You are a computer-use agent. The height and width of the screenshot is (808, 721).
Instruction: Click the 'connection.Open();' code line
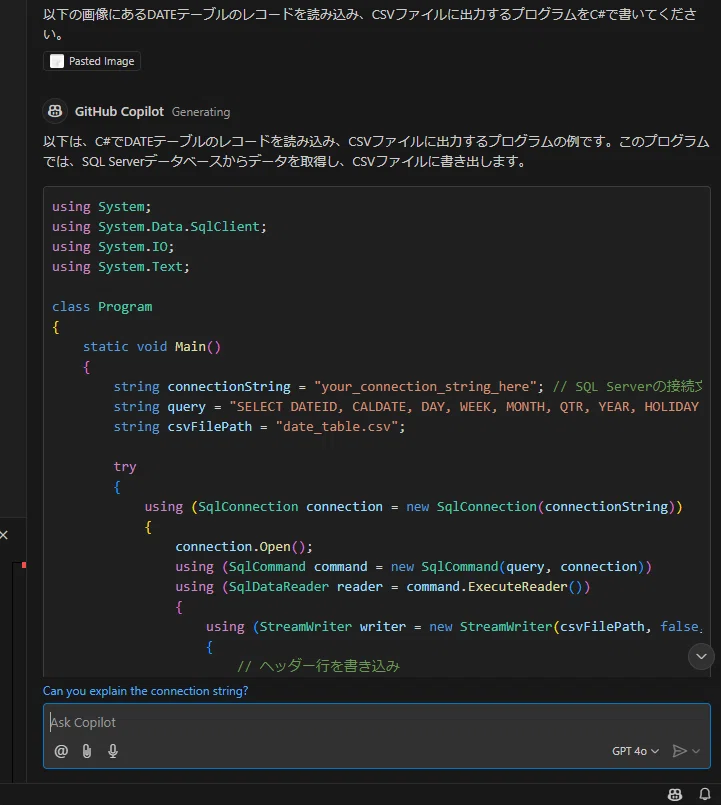coord(244,547)
